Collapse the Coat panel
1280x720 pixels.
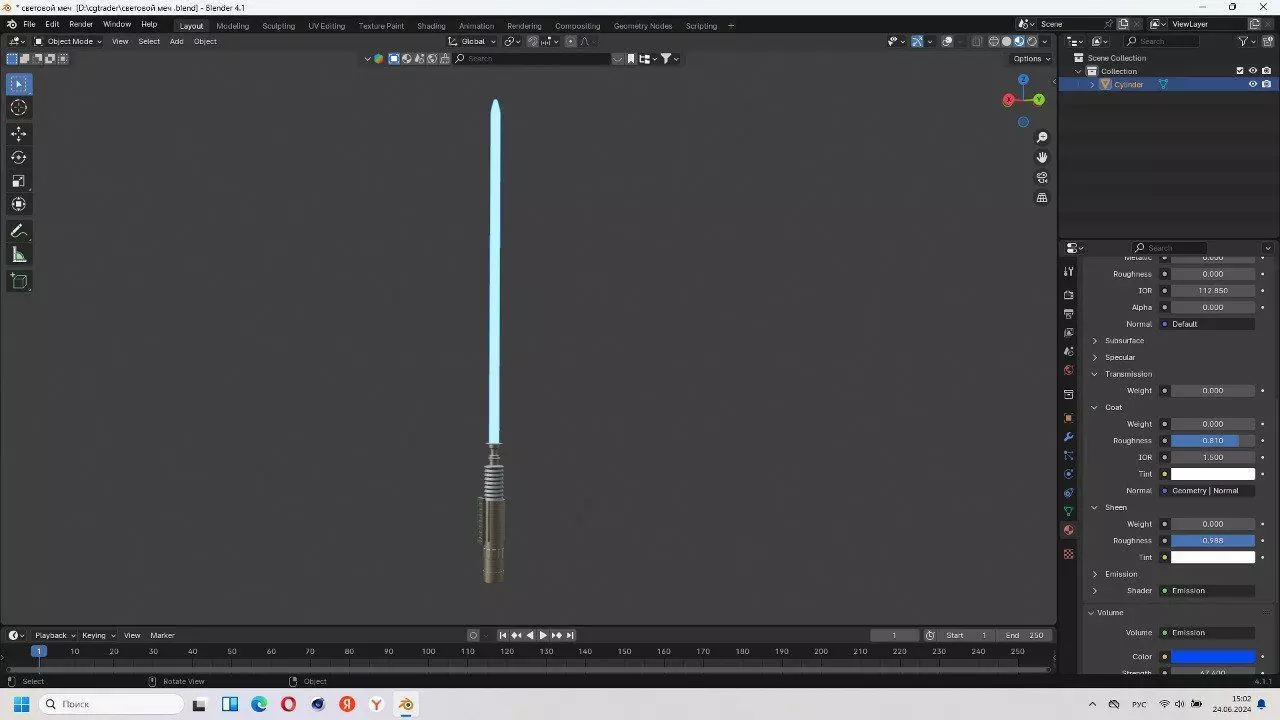click(1095, 407)
